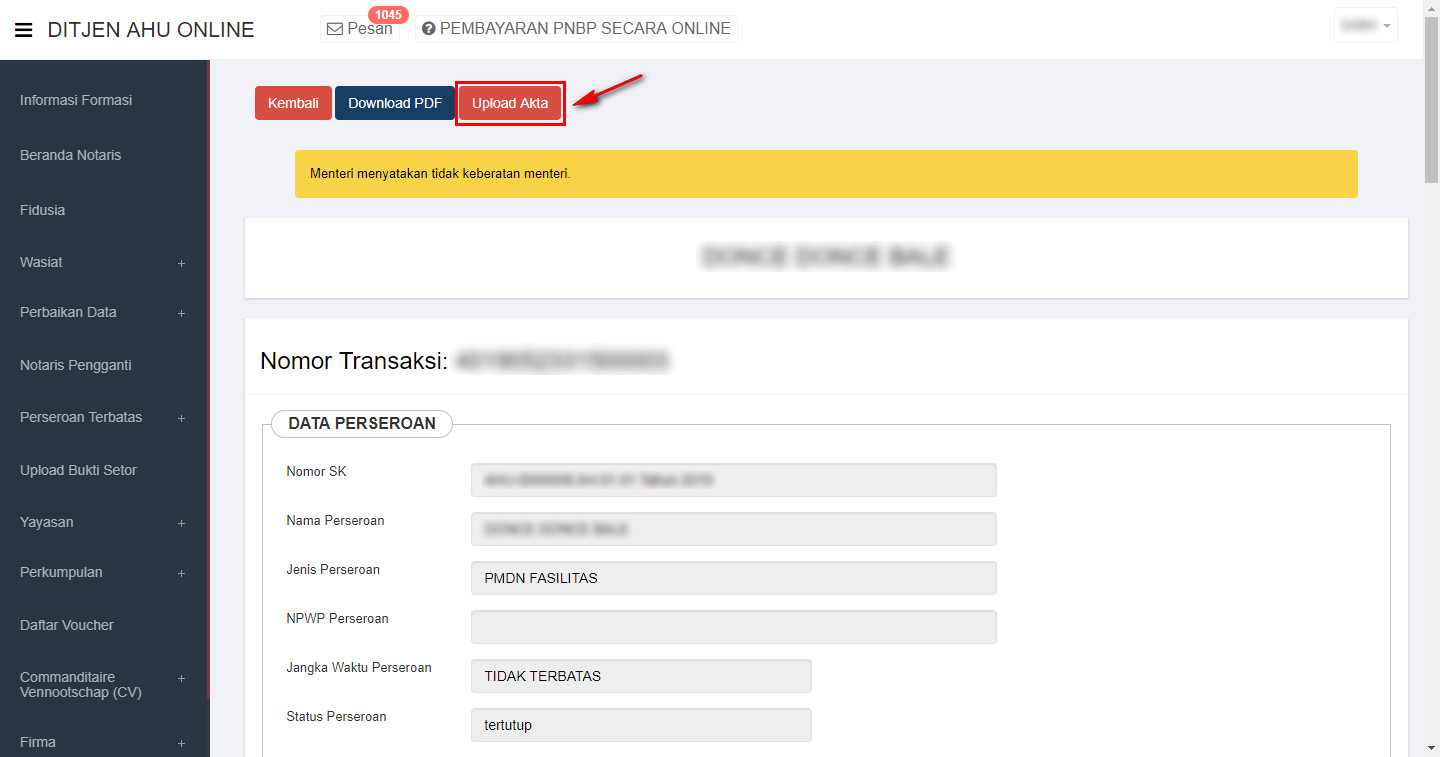The image size is (1440, 757).
Task: Select Fidusia from sidebar
Action: 42,210
